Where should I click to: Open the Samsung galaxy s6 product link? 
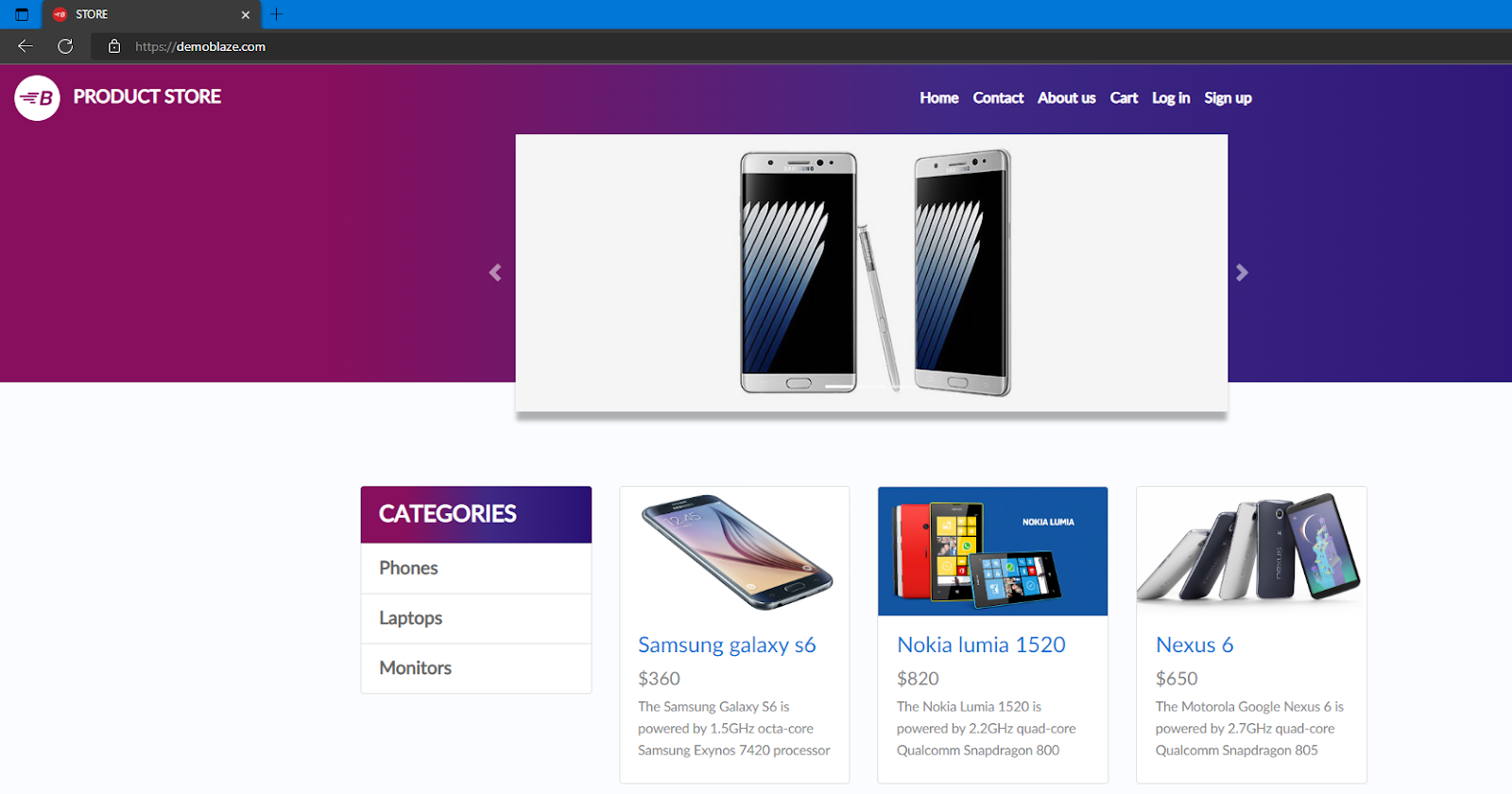[727, 645]
